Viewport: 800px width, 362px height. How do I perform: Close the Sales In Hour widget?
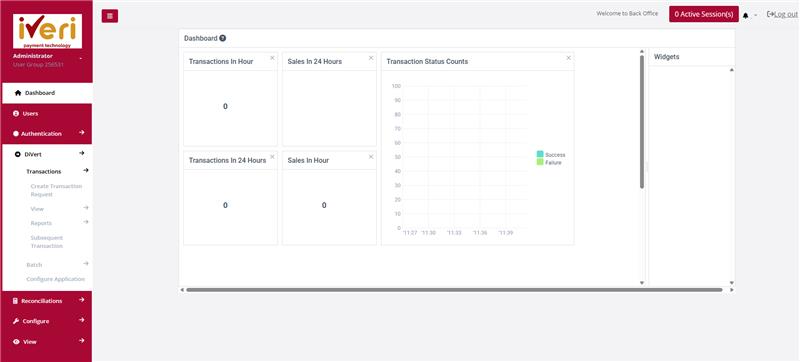(x=371, y=157)
